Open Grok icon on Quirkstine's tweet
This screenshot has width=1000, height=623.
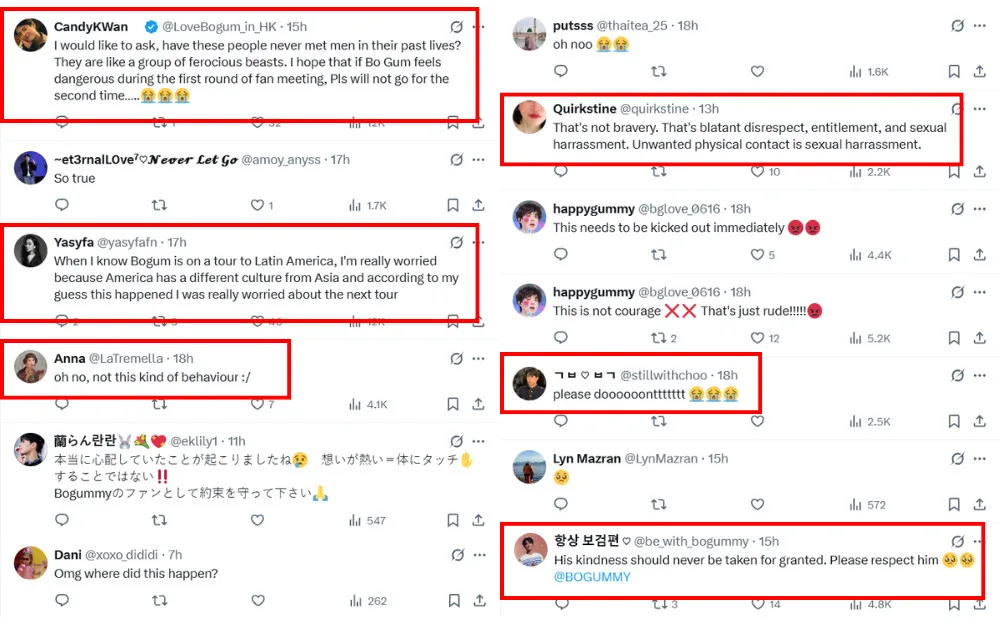coord(957,109)
